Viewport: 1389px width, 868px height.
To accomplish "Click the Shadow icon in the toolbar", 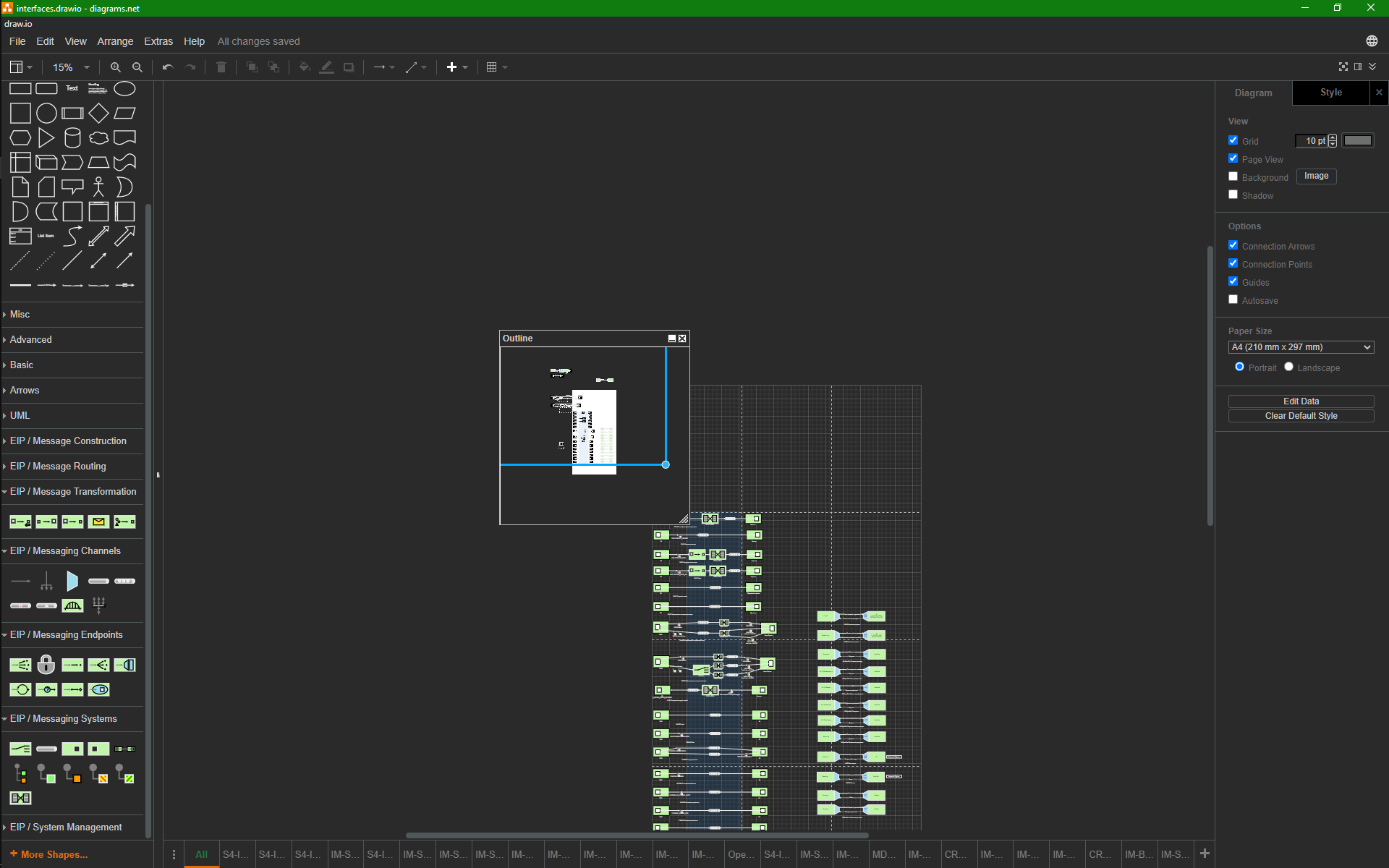I will click(349, 67).
